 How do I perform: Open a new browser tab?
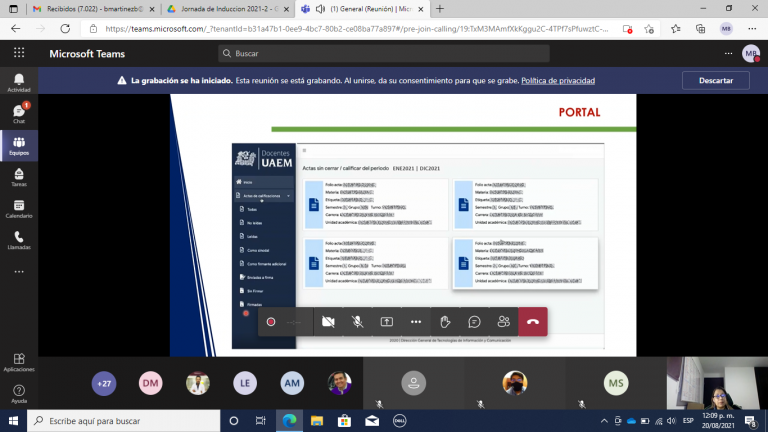440,9
